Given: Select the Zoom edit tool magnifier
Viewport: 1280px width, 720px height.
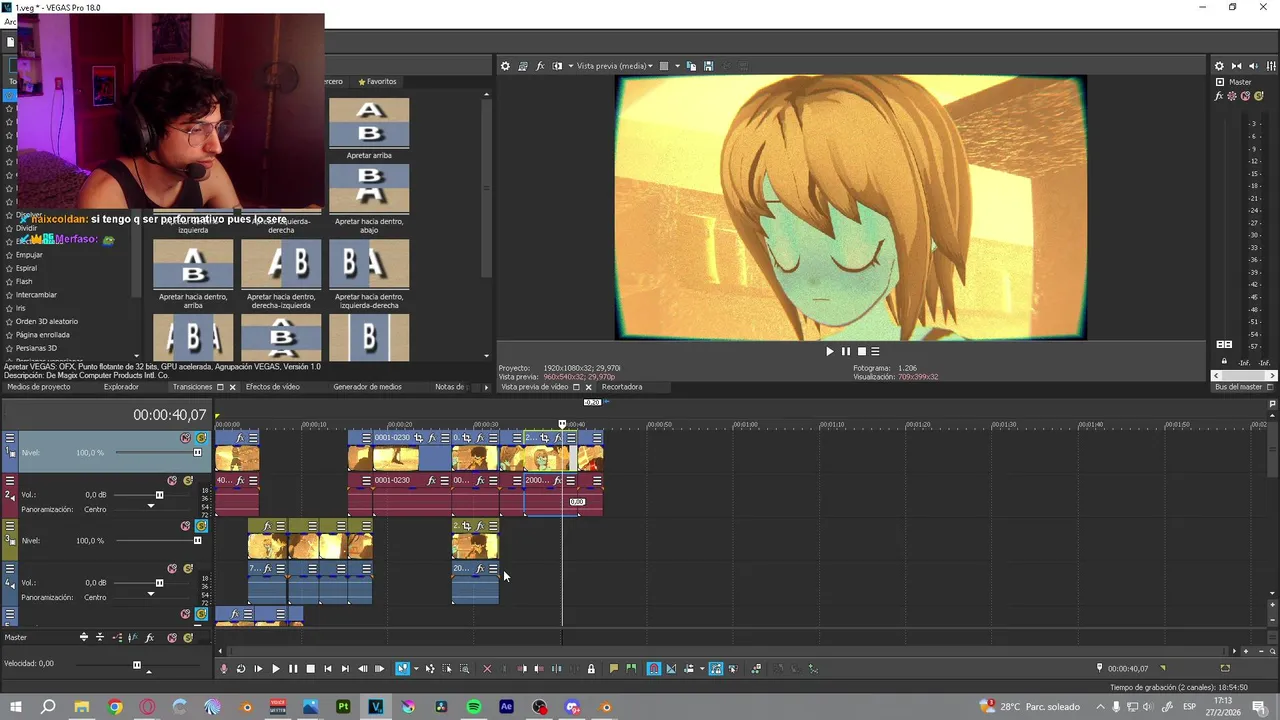Looking at the screenshot, I should (x=464, y=669).
